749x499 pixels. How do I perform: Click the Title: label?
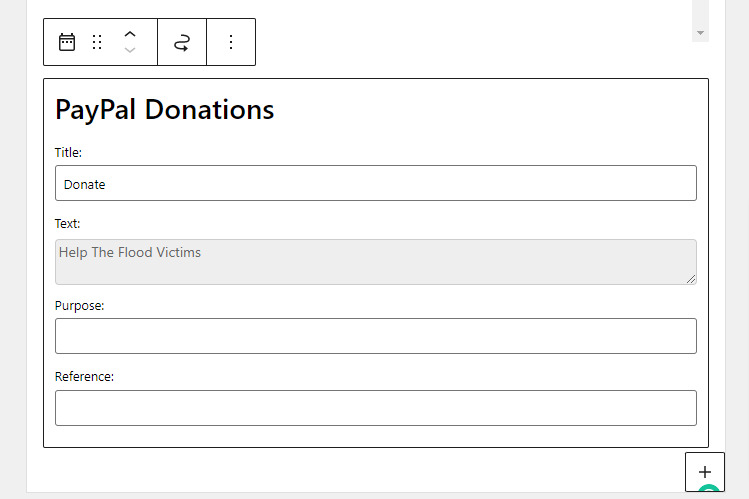(68, 153)
